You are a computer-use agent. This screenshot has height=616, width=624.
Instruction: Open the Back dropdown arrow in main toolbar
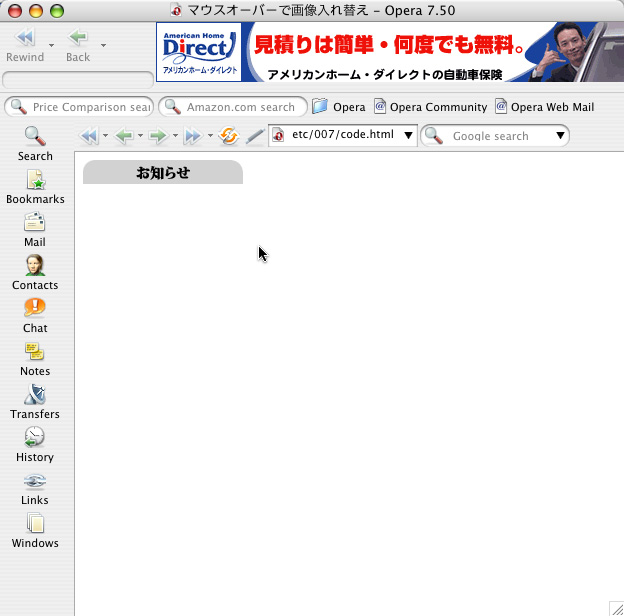point(103,45)
